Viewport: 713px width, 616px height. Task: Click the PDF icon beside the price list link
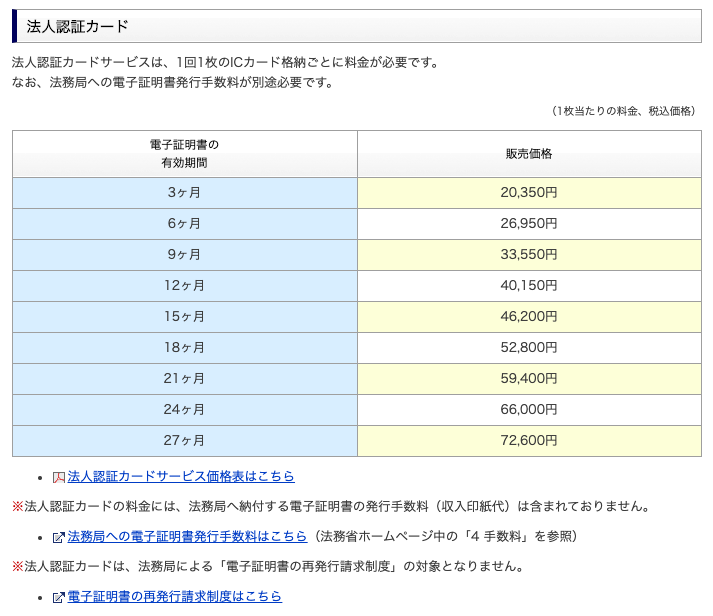[59, 477]
